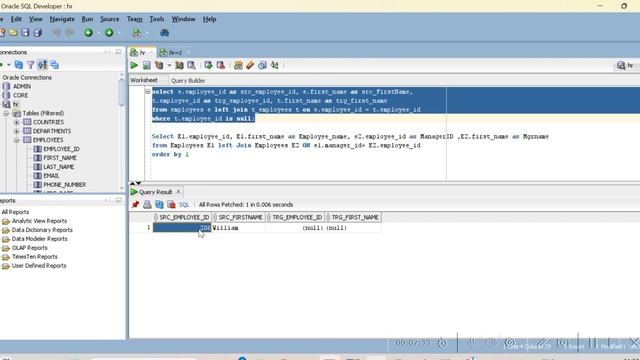Click the Apply Filter funnel icon

tap(31, 65)
